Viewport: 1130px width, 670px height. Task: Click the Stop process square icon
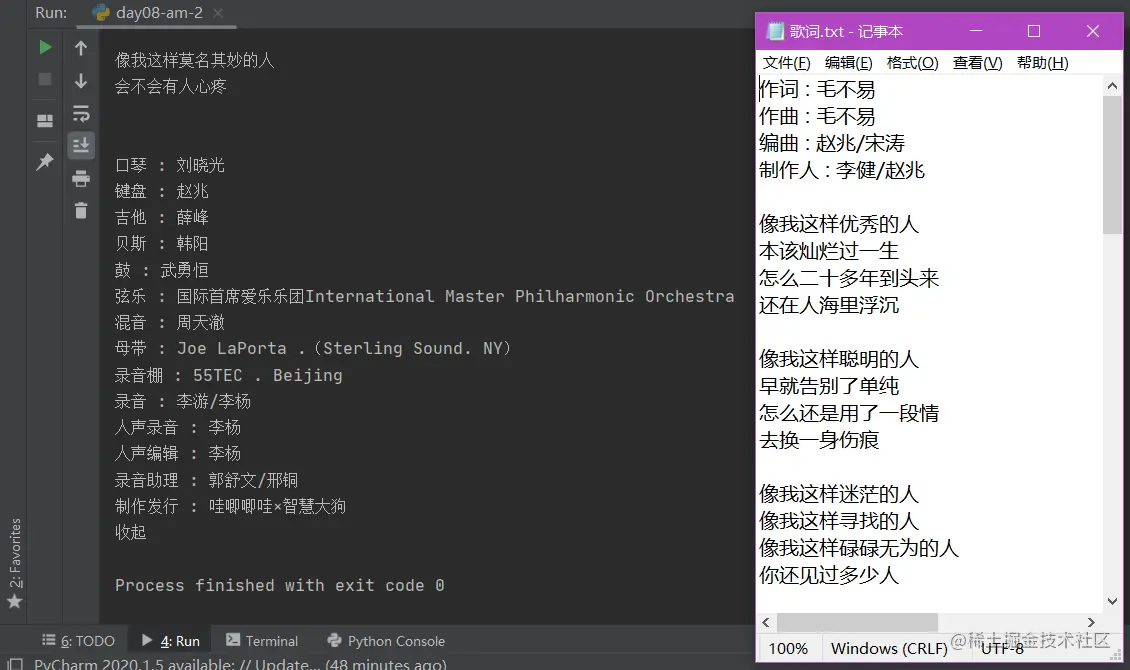pyautogui.click(x=45, y=79)
